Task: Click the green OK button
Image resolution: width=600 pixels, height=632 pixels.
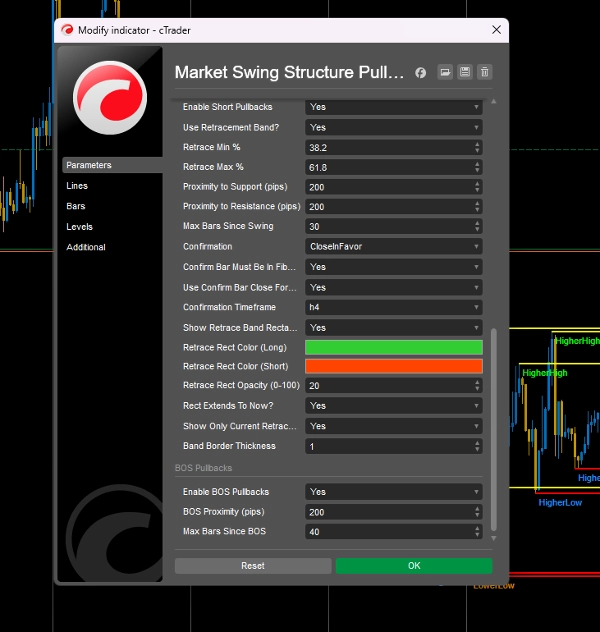Action: (x=414, y=566)
